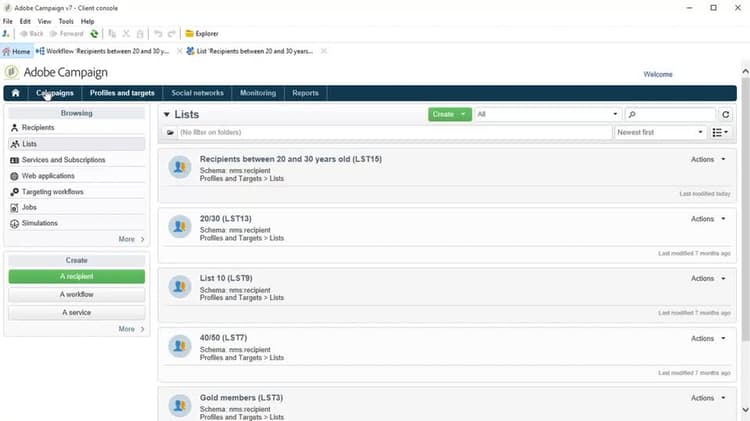Switch to the Monitoring tab
Screen dimensions: 750x421
pos(258,93)
